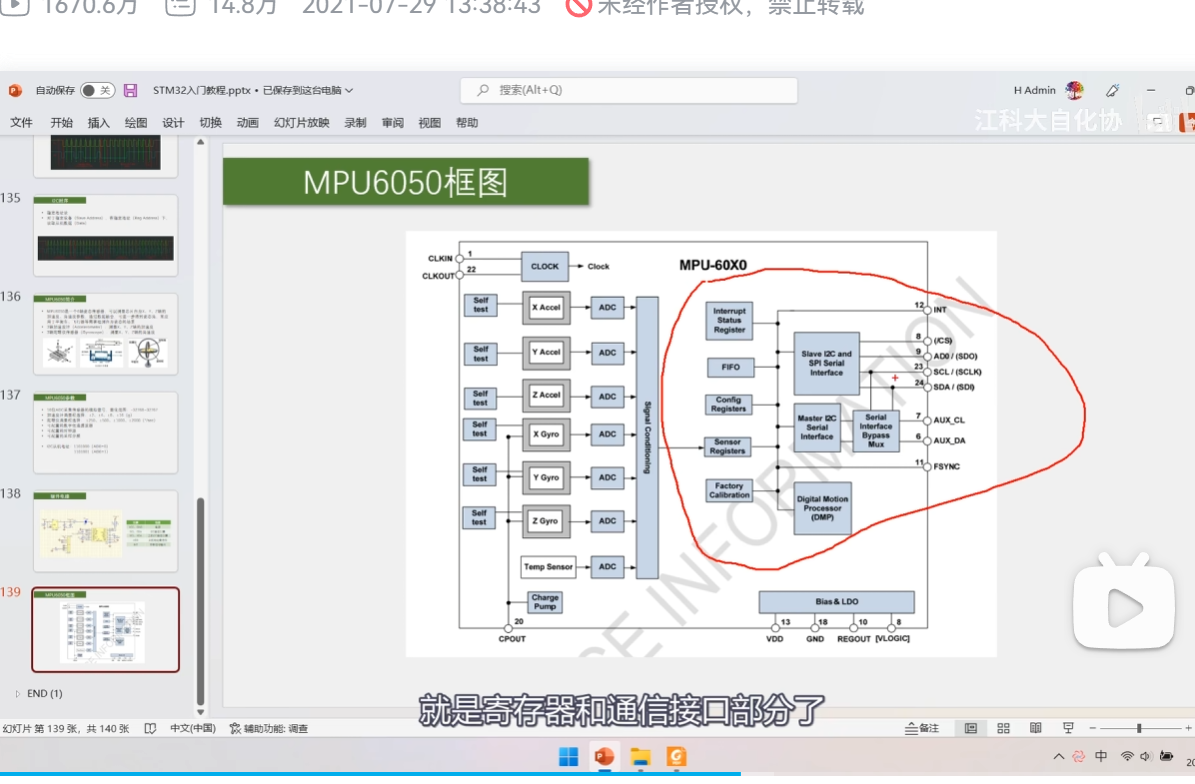Switch to the 视图 ribbon tab
Viewport: 1195px width, 784px height.
tap(430, 123)
